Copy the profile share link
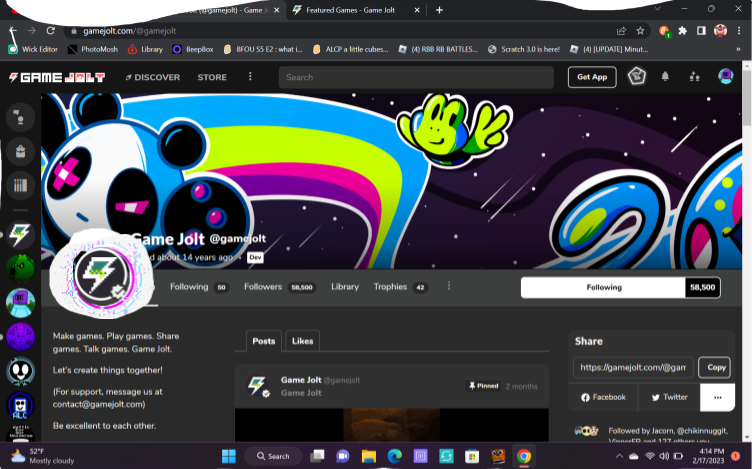 point(715,367)
